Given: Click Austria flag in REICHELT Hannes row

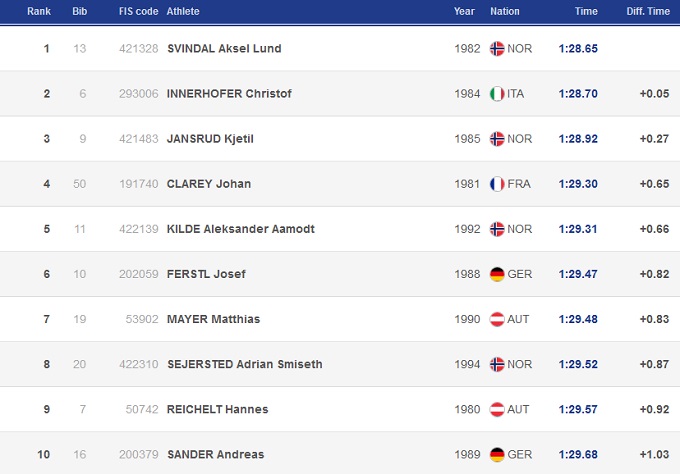Looking at the screenshot, I should click(497, 409).
